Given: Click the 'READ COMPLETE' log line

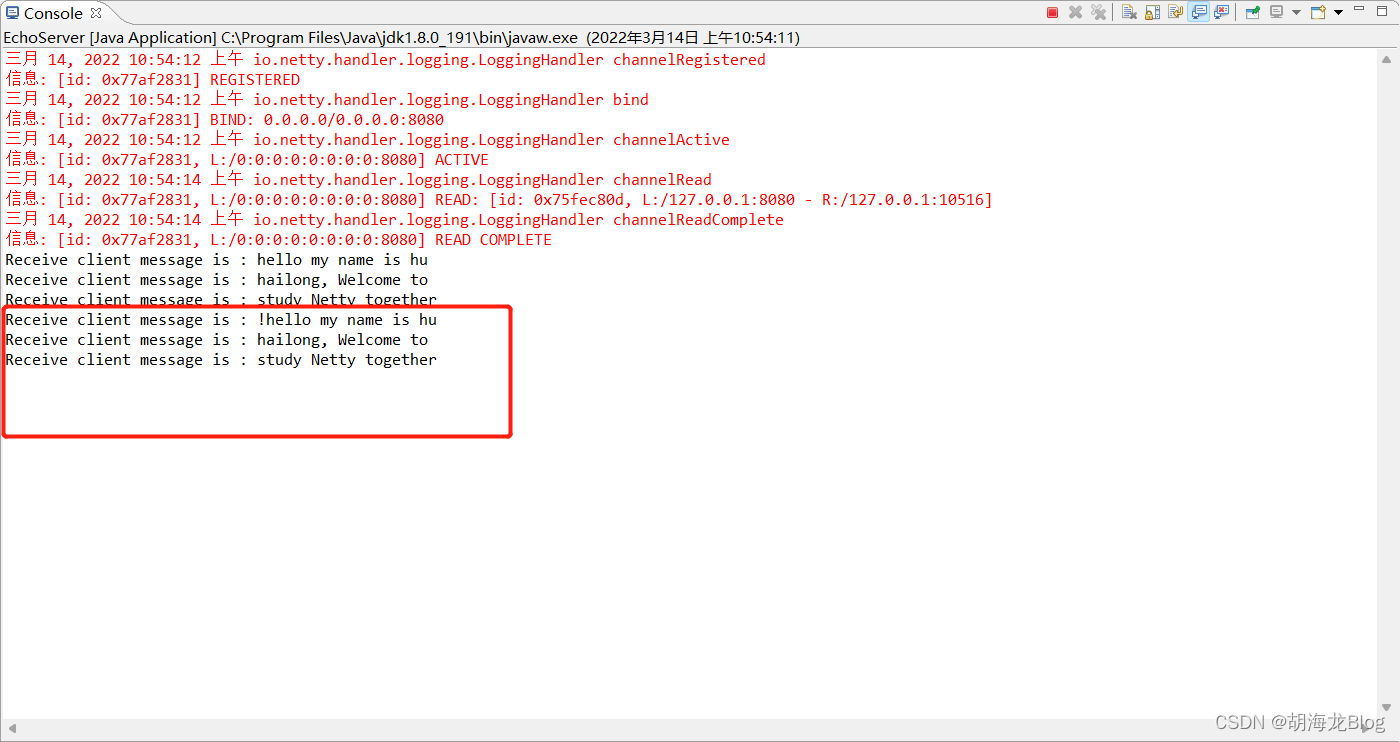Looking at the screenshot, I should coord(279,240).
